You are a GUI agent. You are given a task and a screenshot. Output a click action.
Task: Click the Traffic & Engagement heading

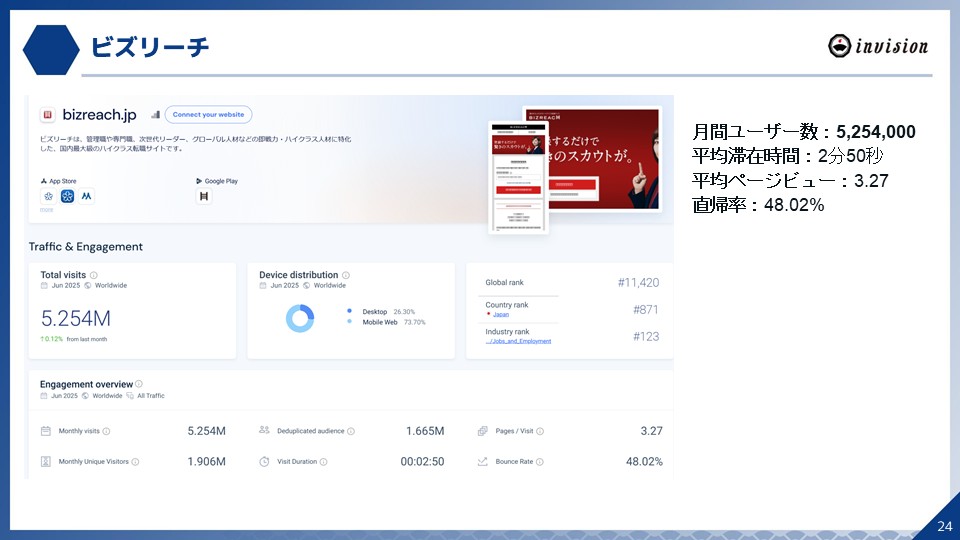pos(86,247)
